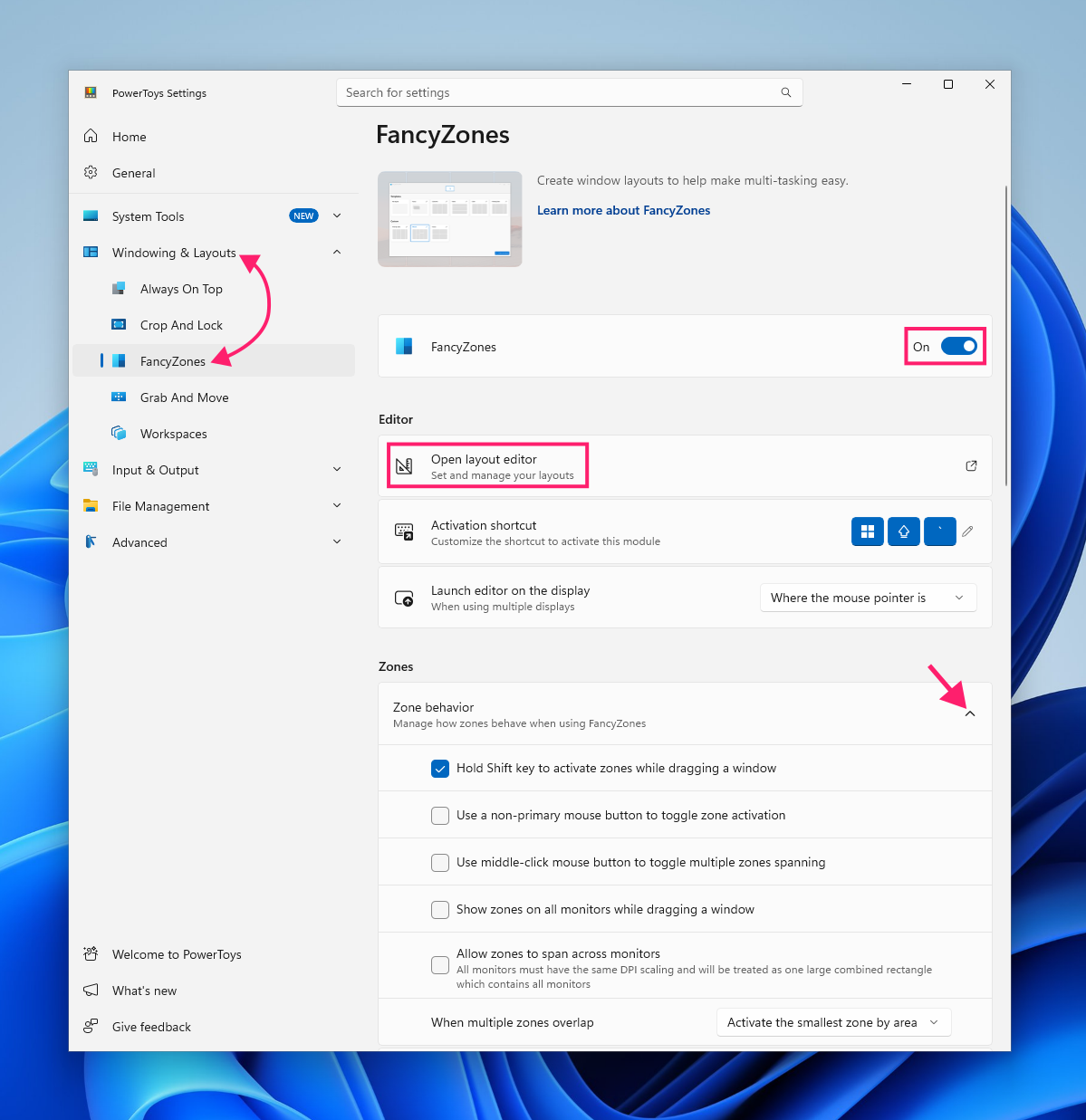The height and width of the screenshot is (1120, 1086).
Task: Click the System Tools monitor icon
Action: coord(91,215)
